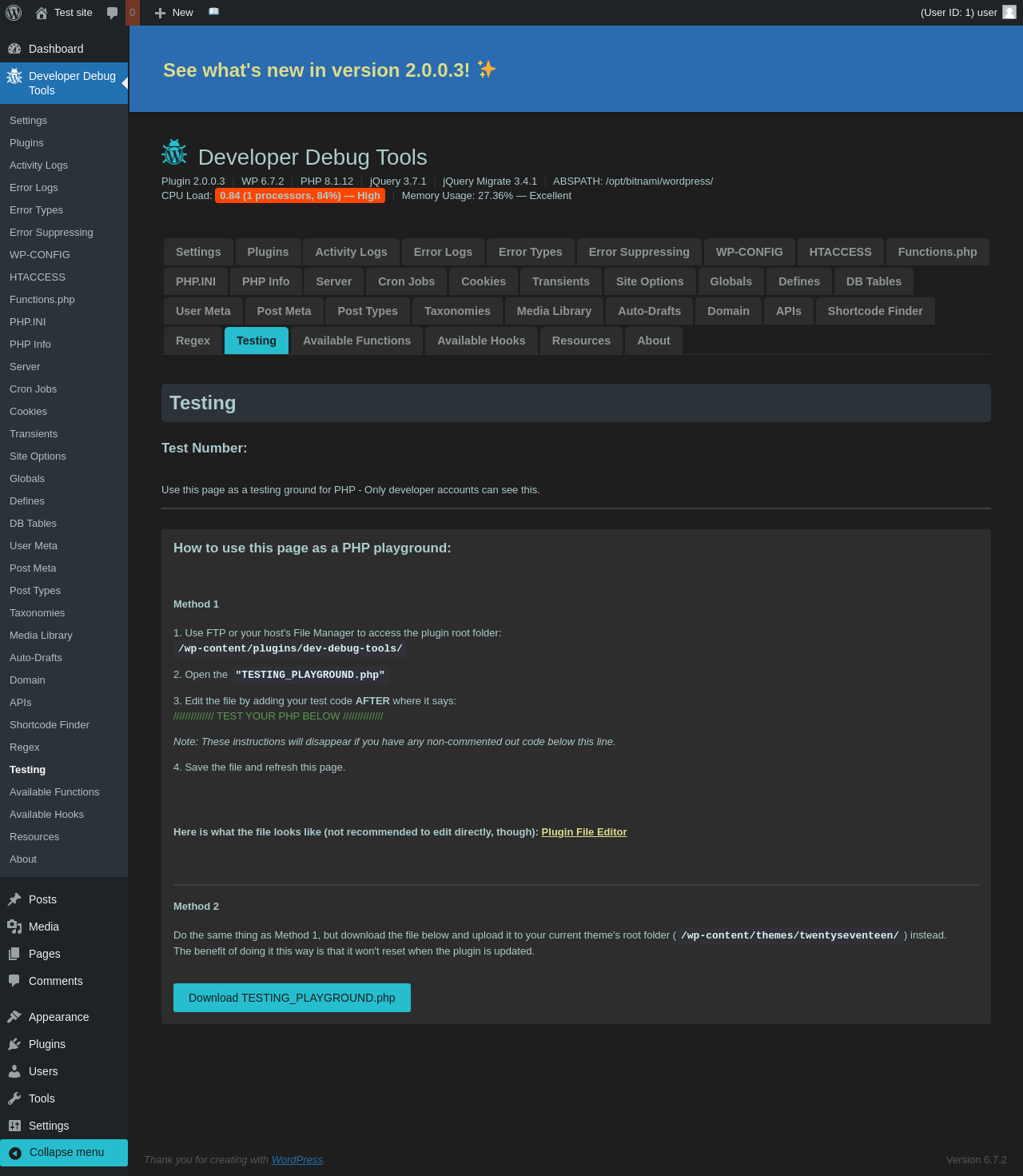This screenshot has height=1176, width=1023.
Task: Open the WP-CONFIG tab
Action: pos(749,252)
